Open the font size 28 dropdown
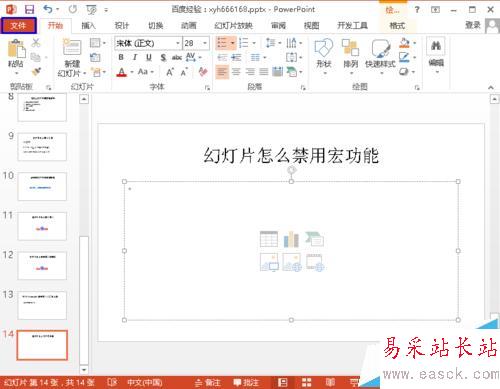The width and height of the screenshot is (500, 389). (205, 43)
